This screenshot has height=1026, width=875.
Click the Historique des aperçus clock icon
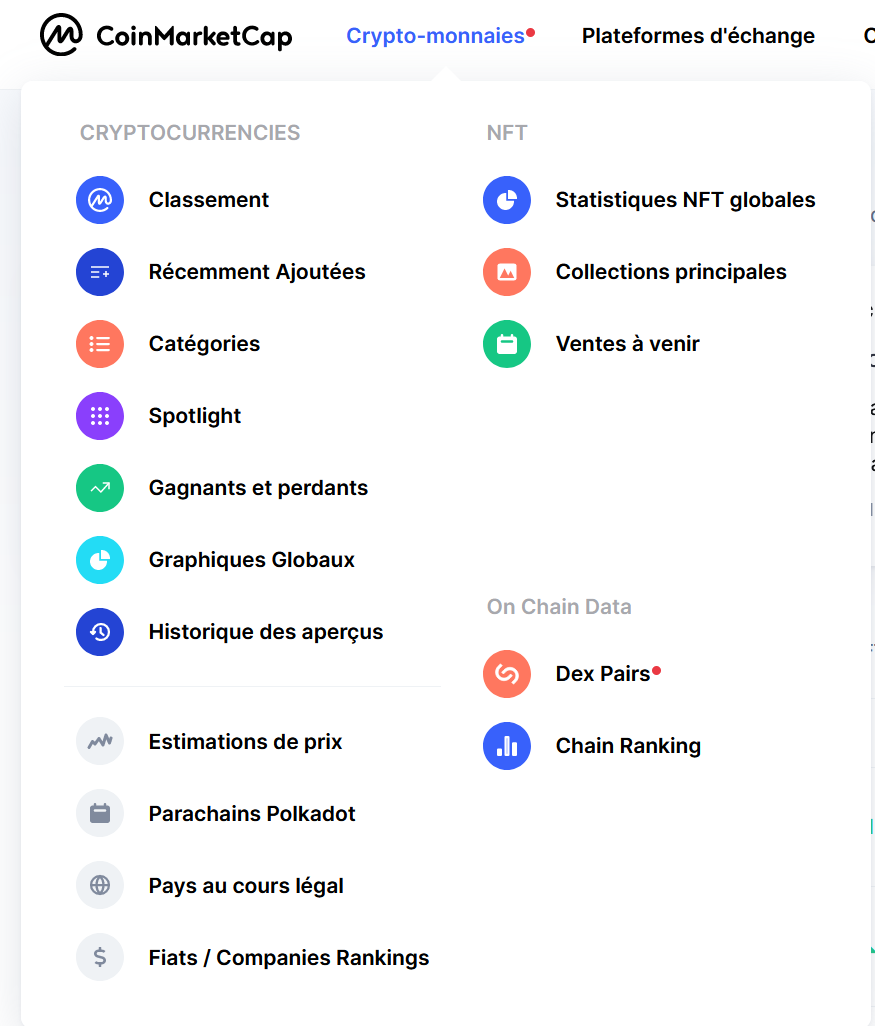click(100, 632)
